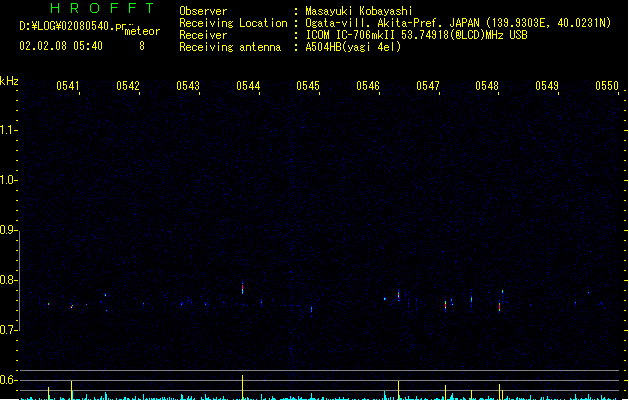
Task: Click the 0550 time marker
Action: pos(607,86)
